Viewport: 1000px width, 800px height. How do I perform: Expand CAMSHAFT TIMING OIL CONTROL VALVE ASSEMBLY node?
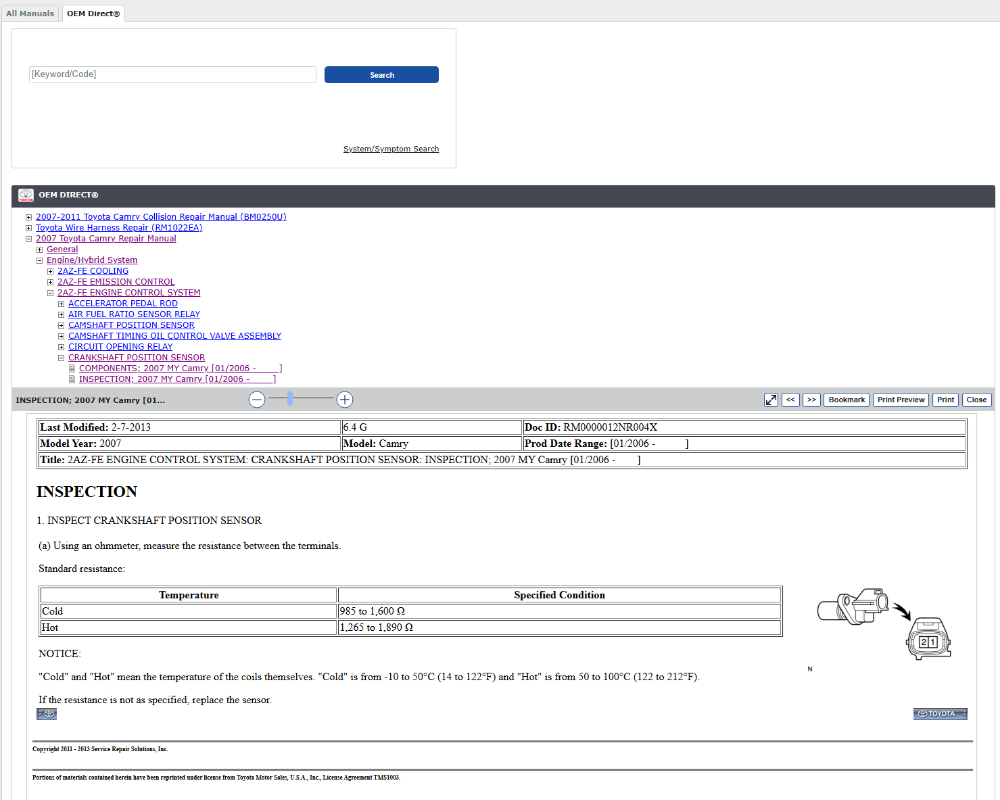61,337
